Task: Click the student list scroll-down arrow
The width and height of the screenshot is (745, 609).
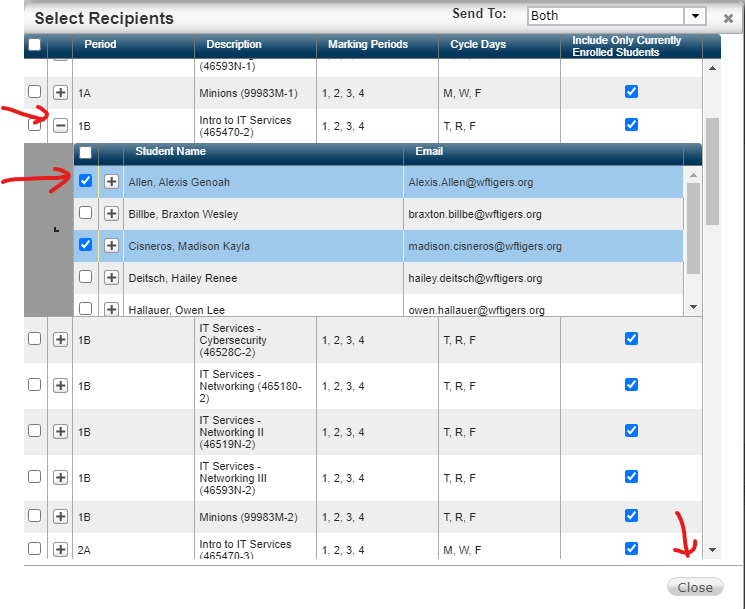Action: coord(693,307)
